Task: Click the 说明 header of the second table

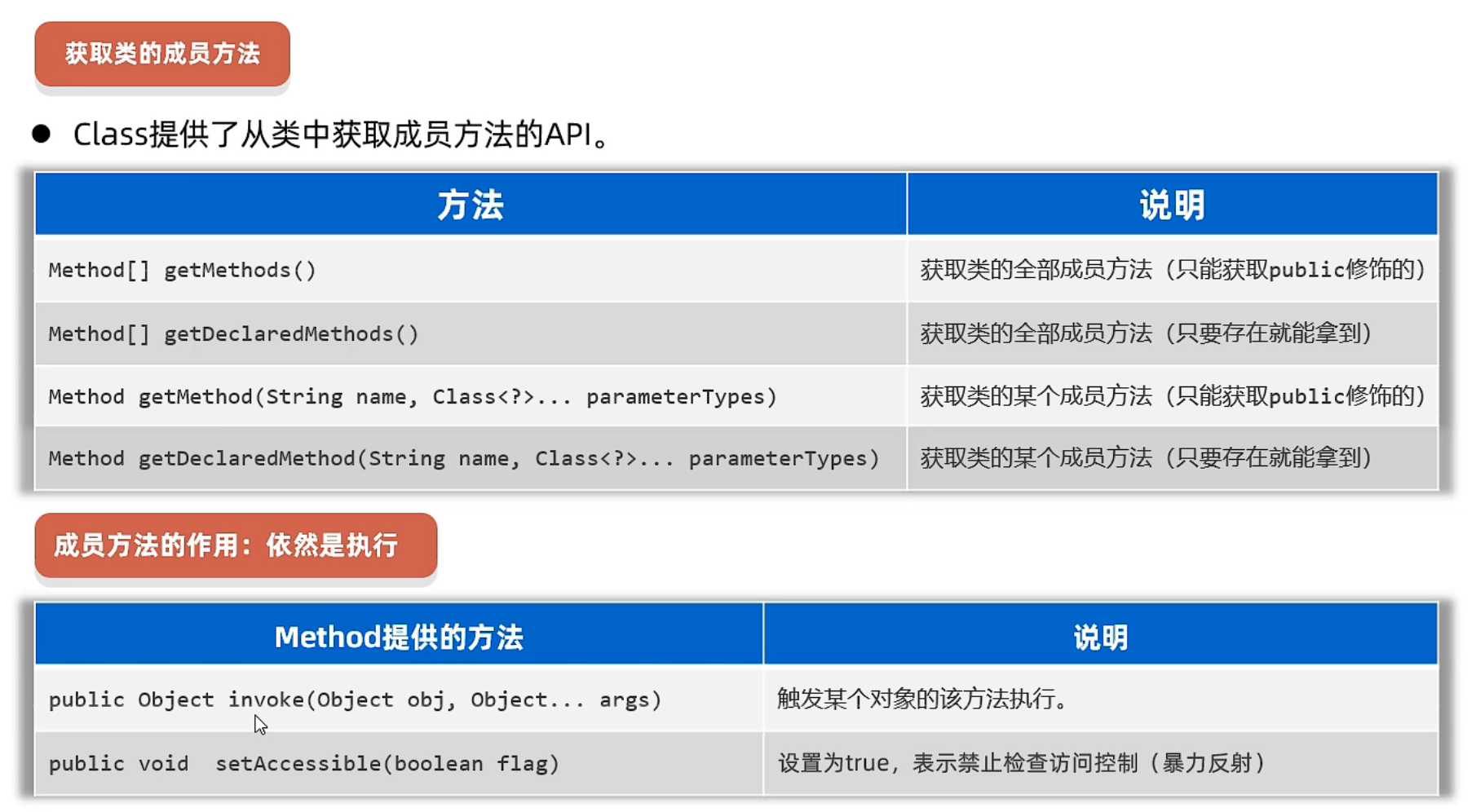Action: 1101,636
